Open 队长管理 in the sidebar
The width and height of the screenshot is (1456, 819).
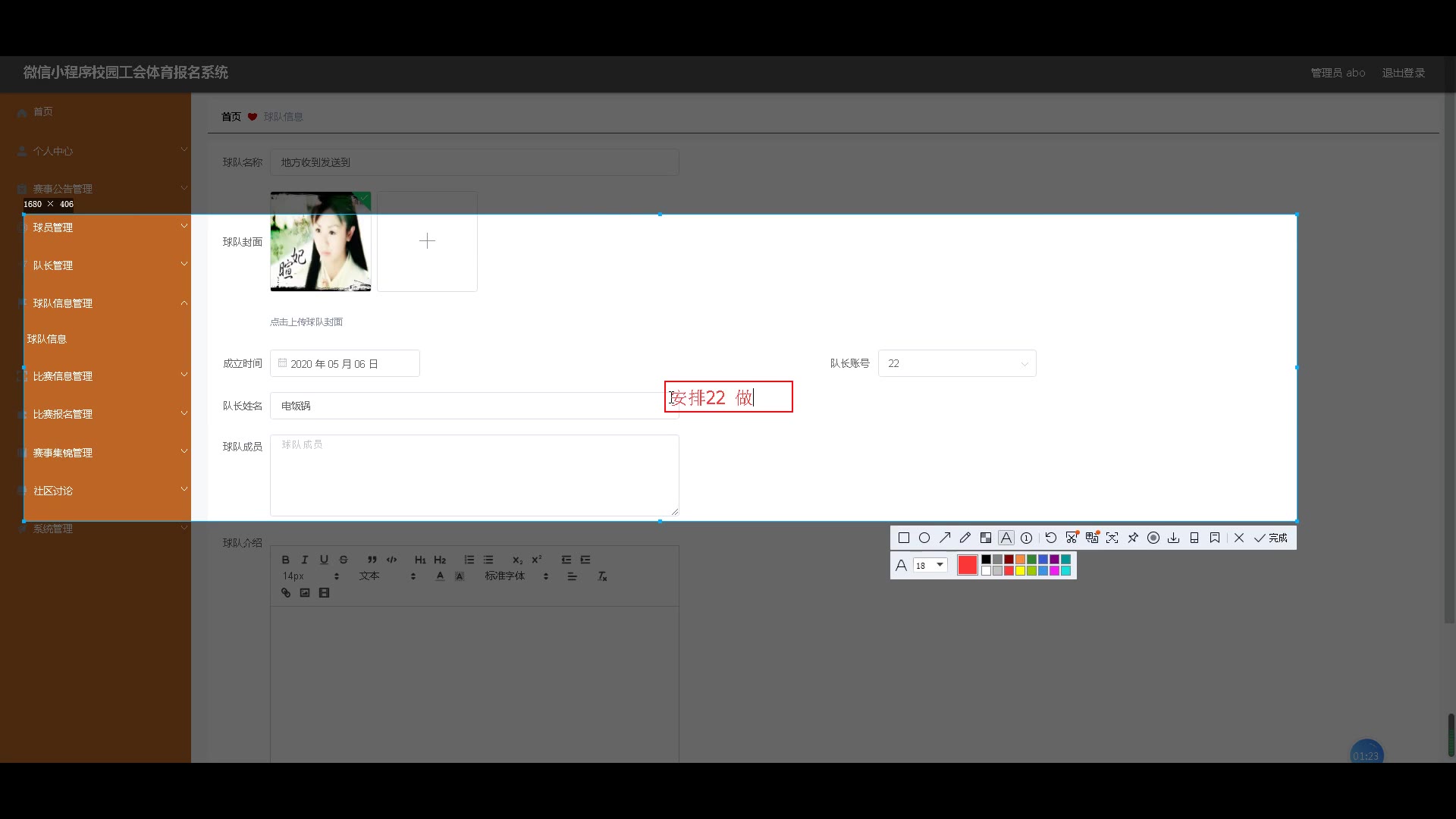53,265
